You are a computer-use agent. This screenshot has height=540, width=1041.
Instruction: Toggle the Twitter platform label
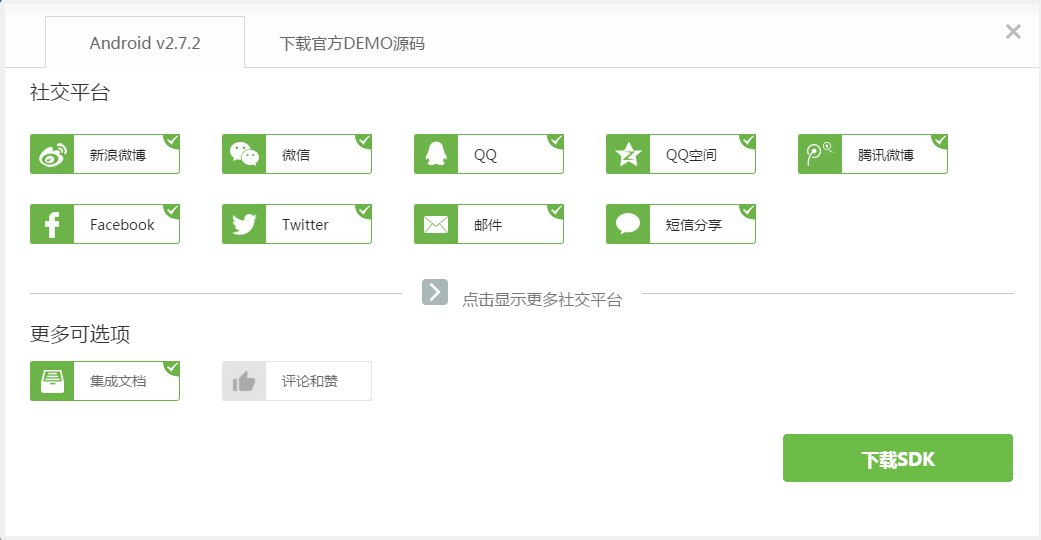point(305,225)
